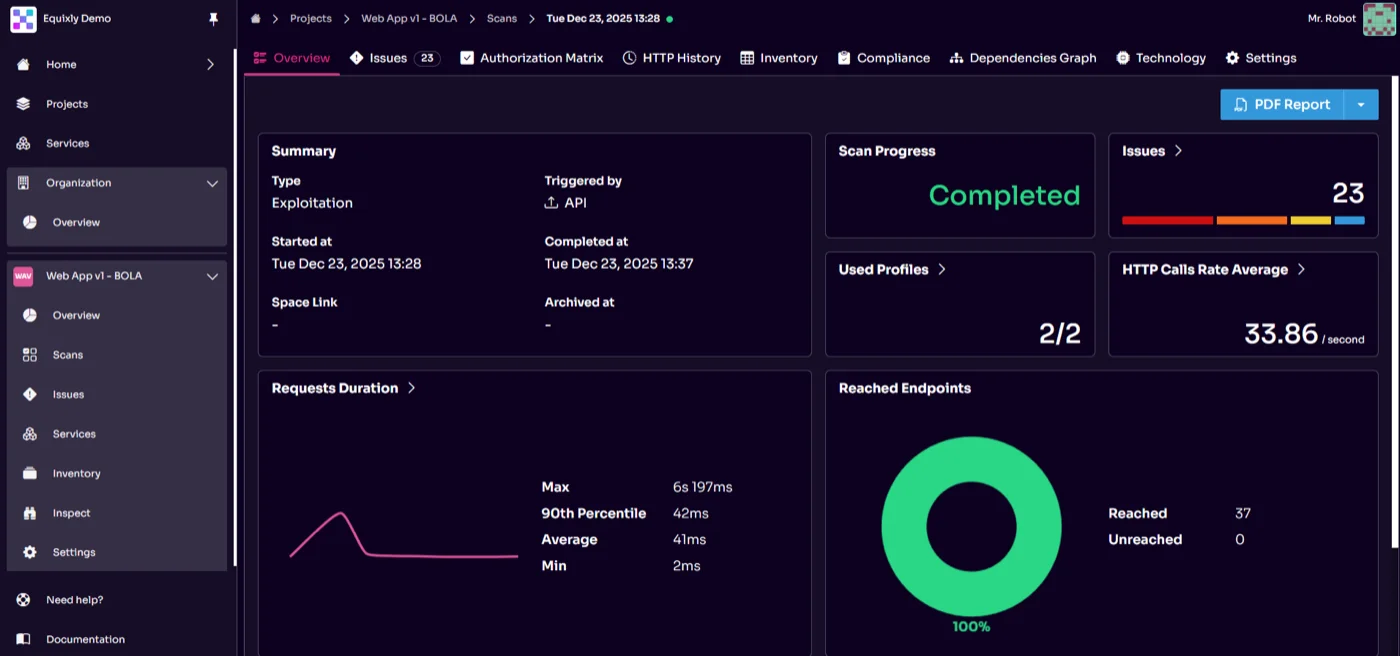This screenshot has height=656, width=1400.
Task: Open the Issues tab icon with diamond symbol
Action: (x=358, y=58)
